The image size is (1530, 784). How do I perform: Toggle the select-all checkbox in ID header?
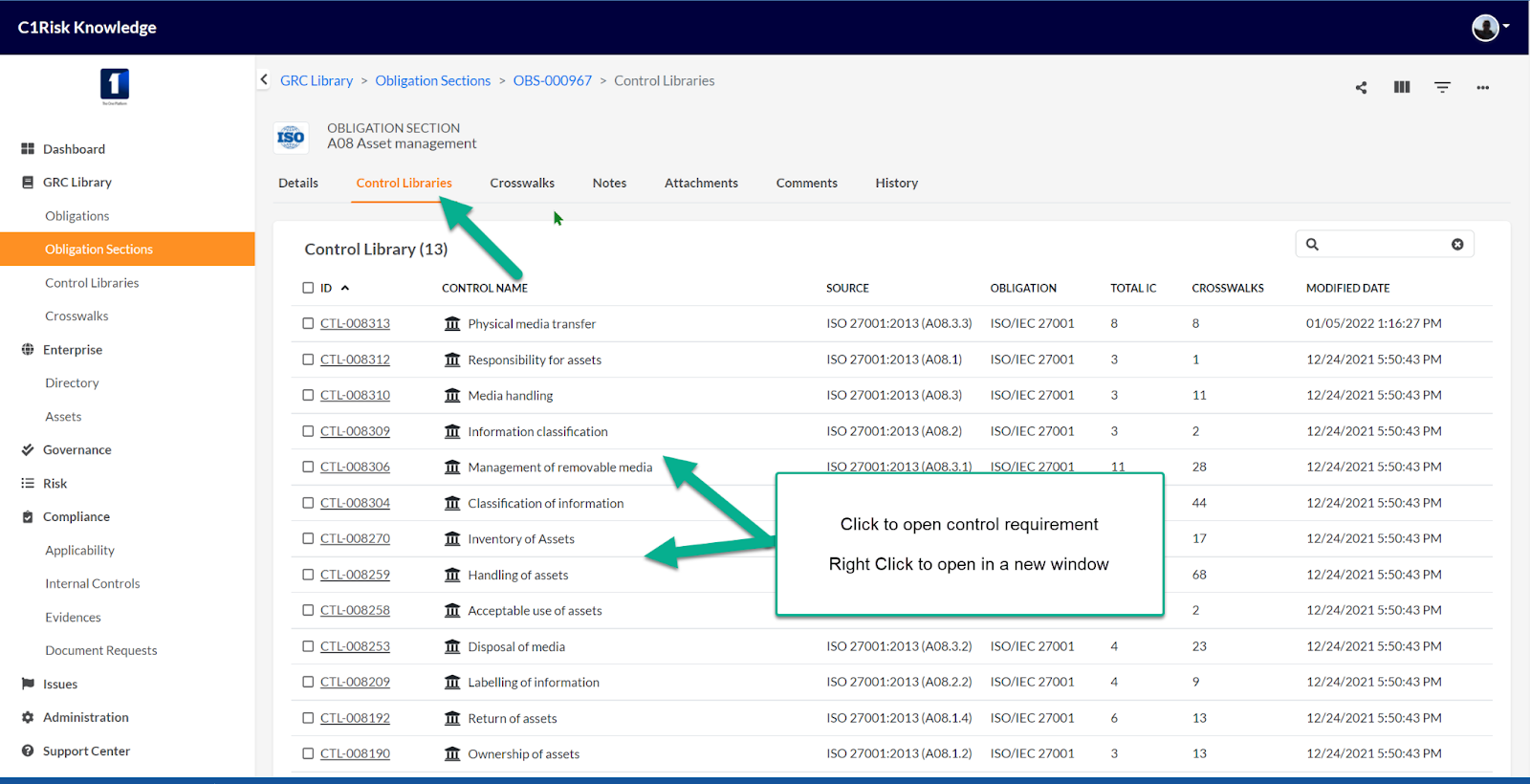pos(308,288)
